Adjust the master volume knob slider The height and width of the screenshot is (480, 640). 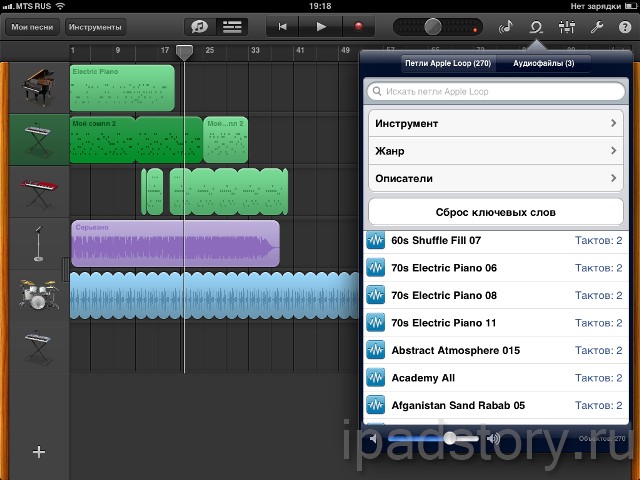tap(433, 27)
